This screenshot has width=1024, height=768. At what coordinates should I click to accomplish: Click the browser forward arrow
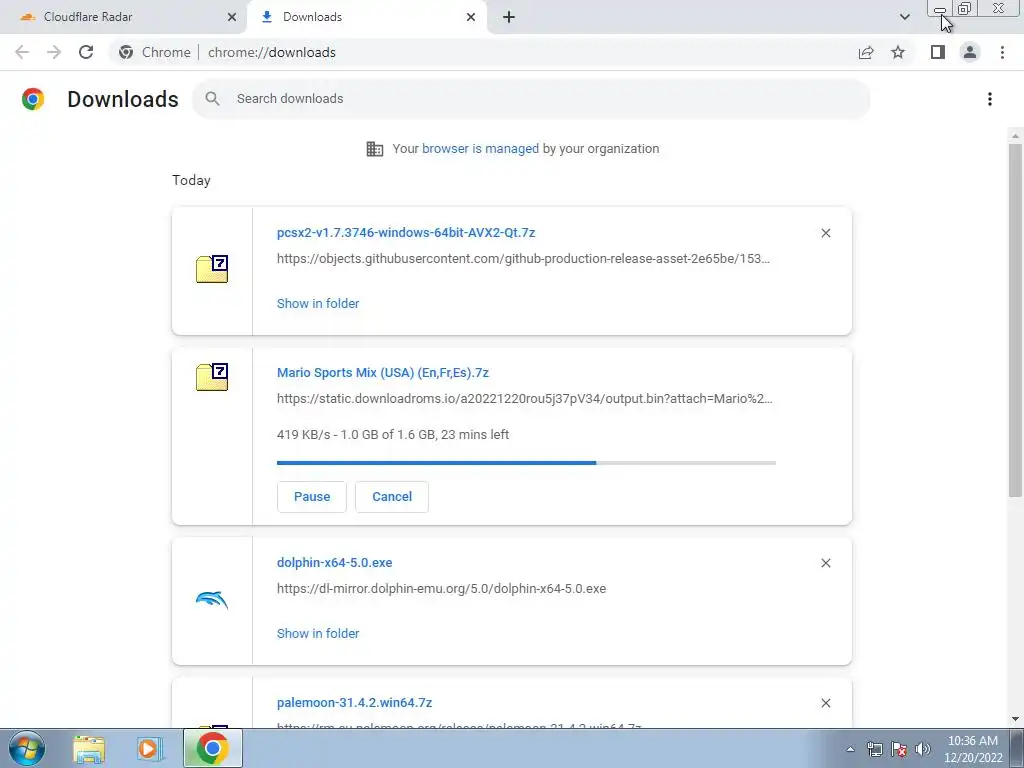[x=54, y=52]
